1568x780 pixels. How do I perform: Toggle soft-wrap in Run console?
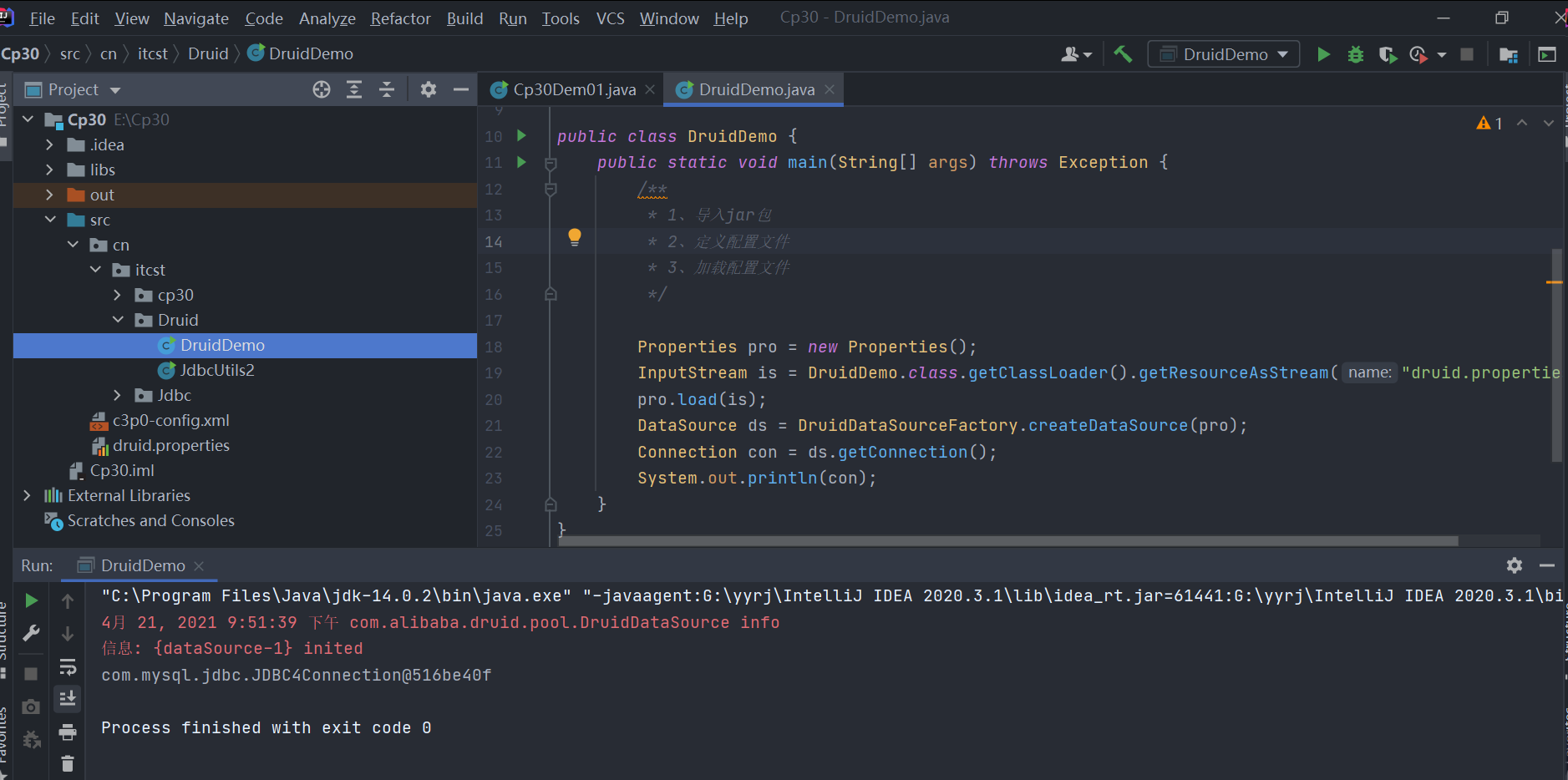[68, 666]
